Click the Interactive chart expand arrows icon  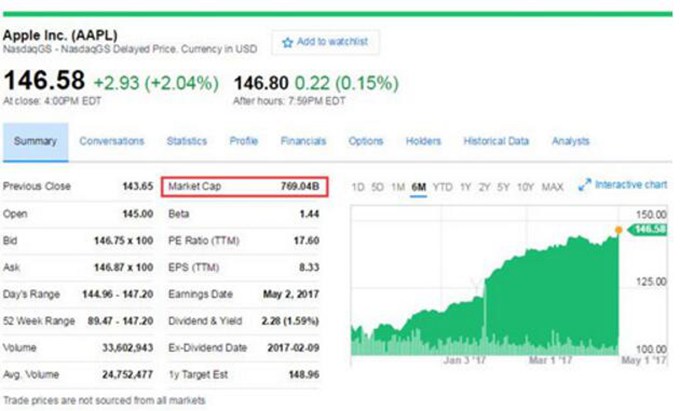coord(584,185)
